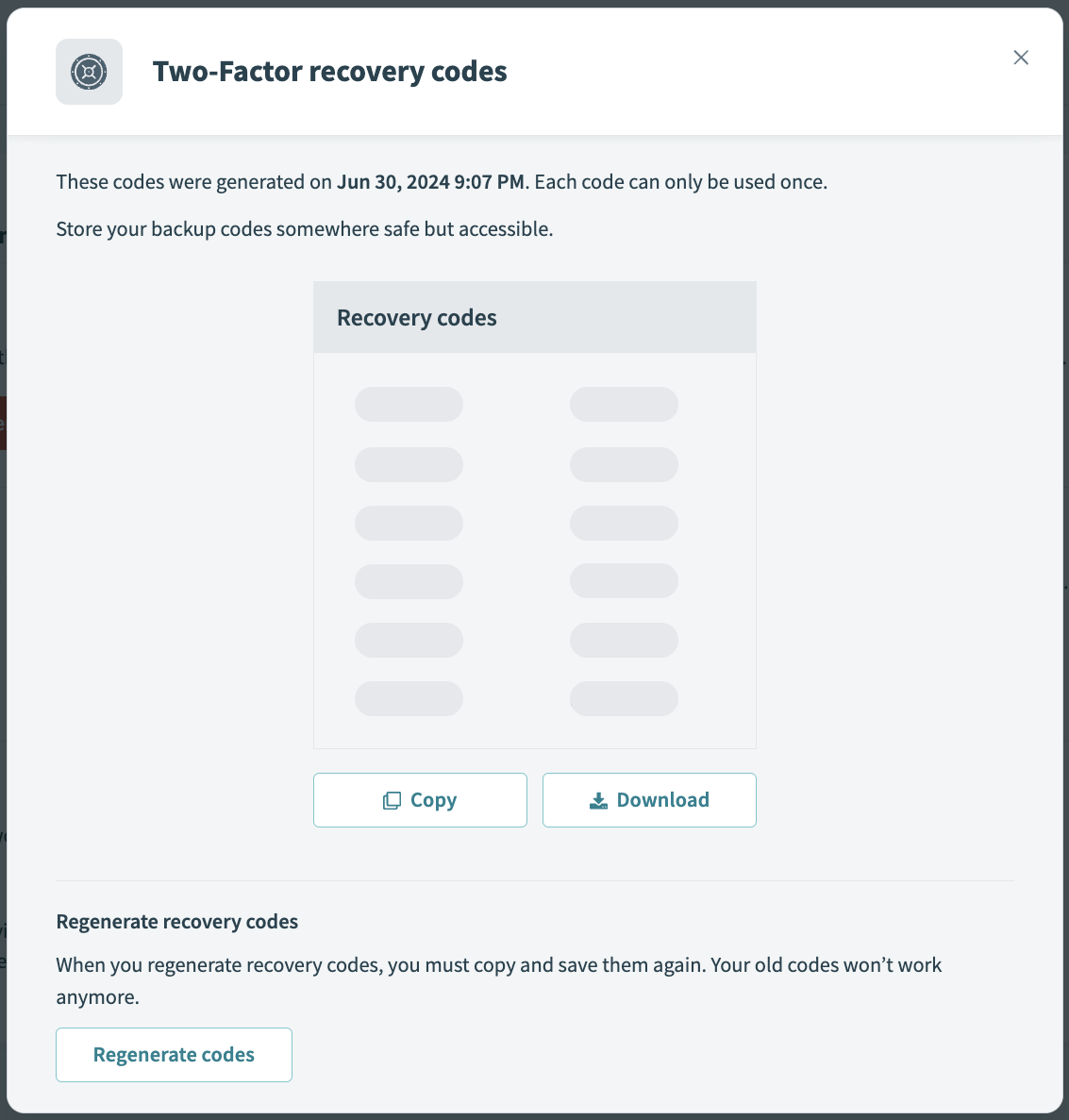Click the copy pages icon inside Copy button
This screenshot has width=1069, height=1120.
[x=393, y=799]
